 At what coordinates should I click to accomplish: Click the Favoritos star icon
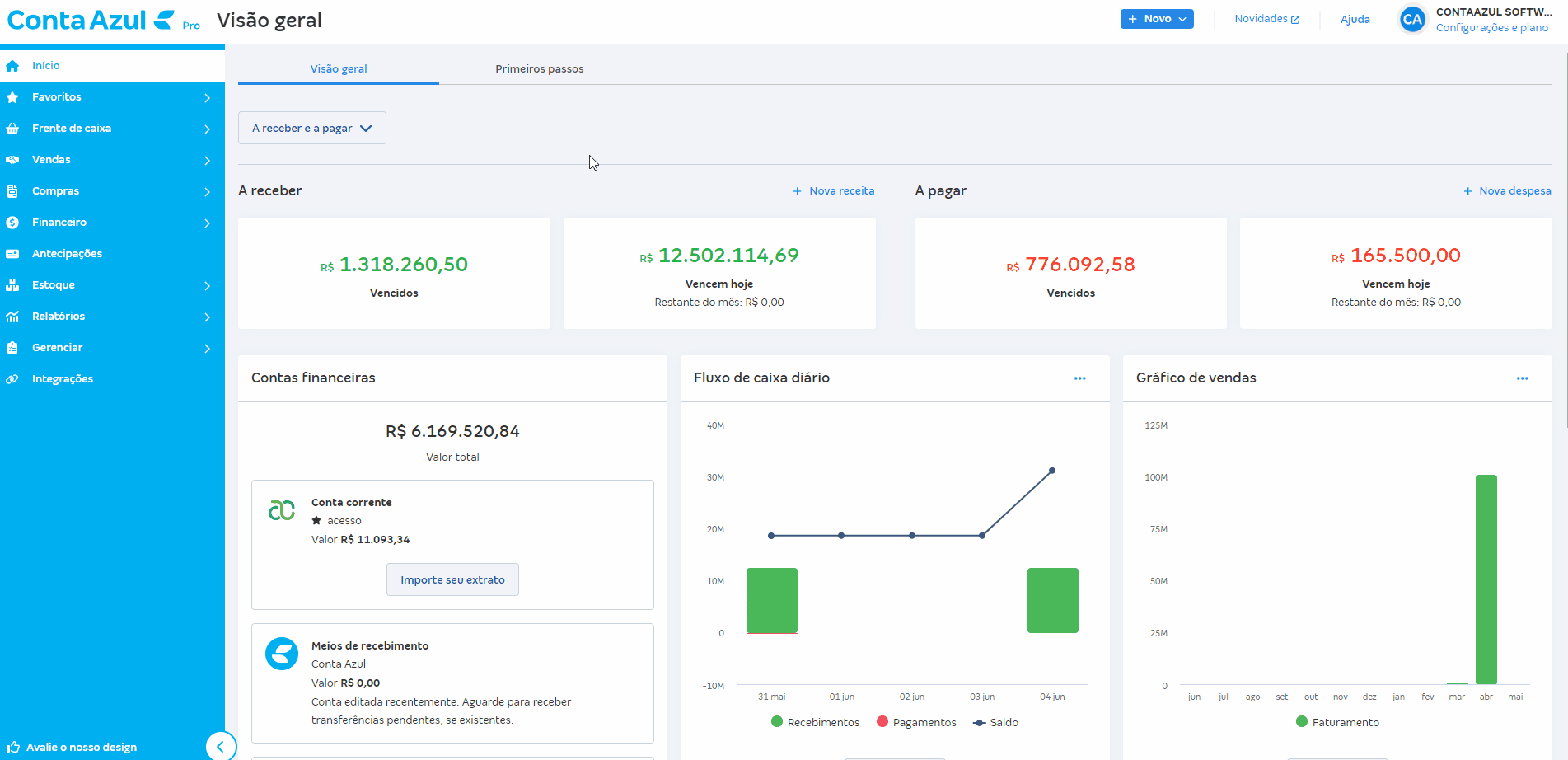point(12,97)
